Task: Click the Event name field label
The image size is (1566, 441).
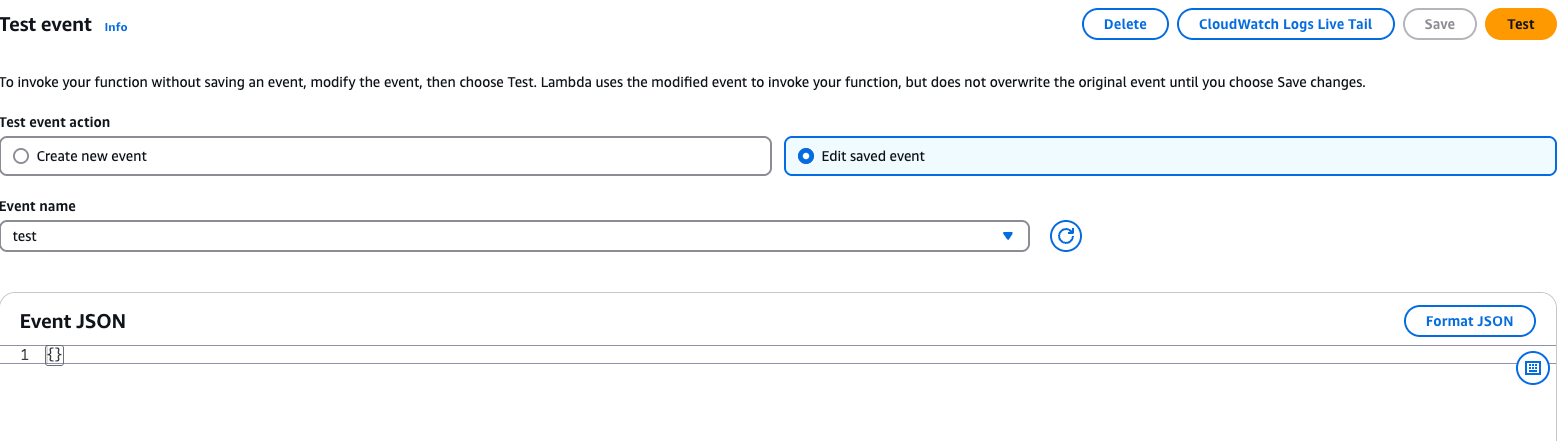Action: tap(38, 206)
